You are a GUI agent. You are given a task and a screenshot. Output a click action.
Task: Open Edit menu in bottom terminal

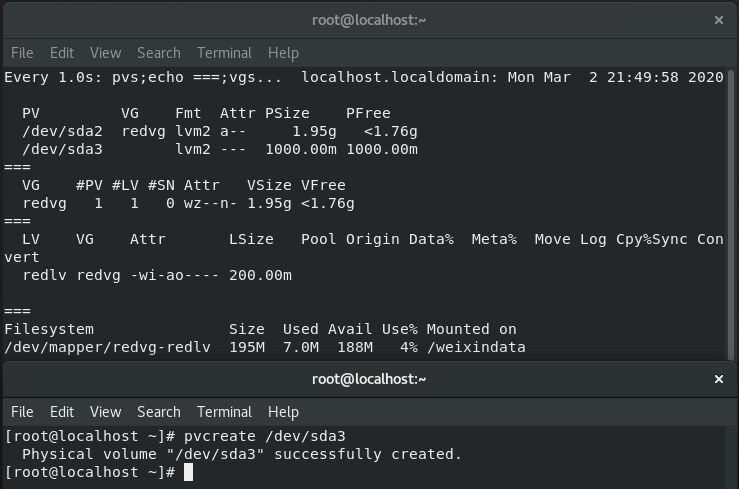(62, 412)
